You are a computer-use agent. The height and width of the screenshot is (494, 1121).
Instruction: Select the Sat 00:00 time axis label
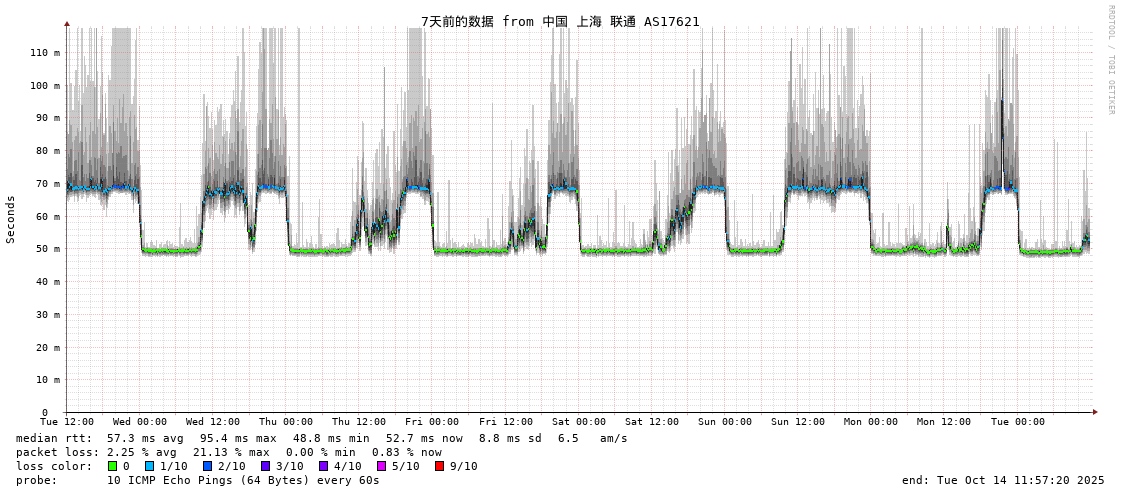point(579,422)
